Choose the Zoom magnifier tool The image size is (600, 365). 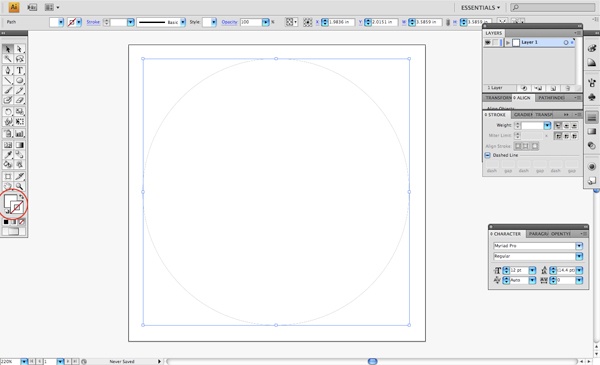20,186
